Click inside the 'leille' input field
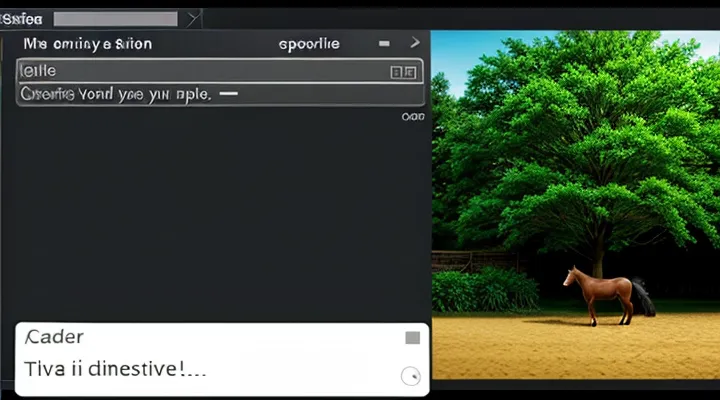This screenshot has width=720, height=400. pyautogui.click(x=200, y=71)
